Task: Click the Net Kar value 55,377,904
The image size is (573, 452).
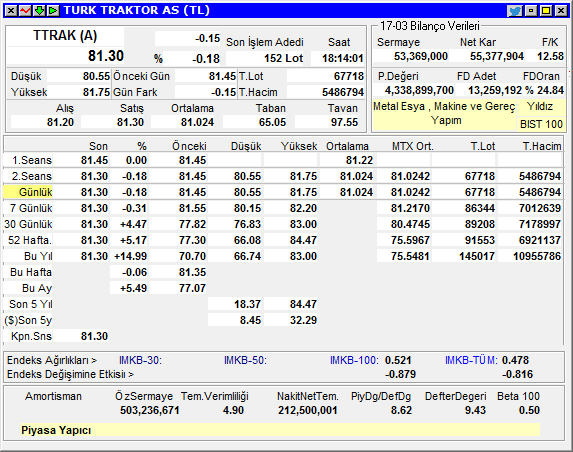Action: [x=497, y=56]
